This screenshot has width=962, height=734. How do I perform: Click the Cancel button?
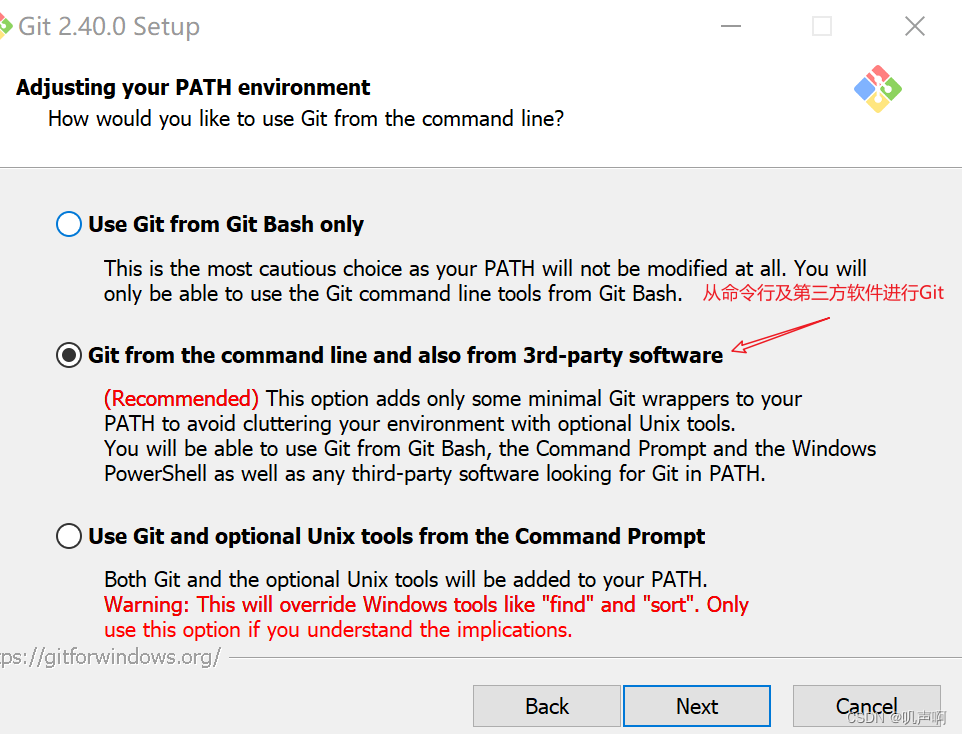(866, 706)
